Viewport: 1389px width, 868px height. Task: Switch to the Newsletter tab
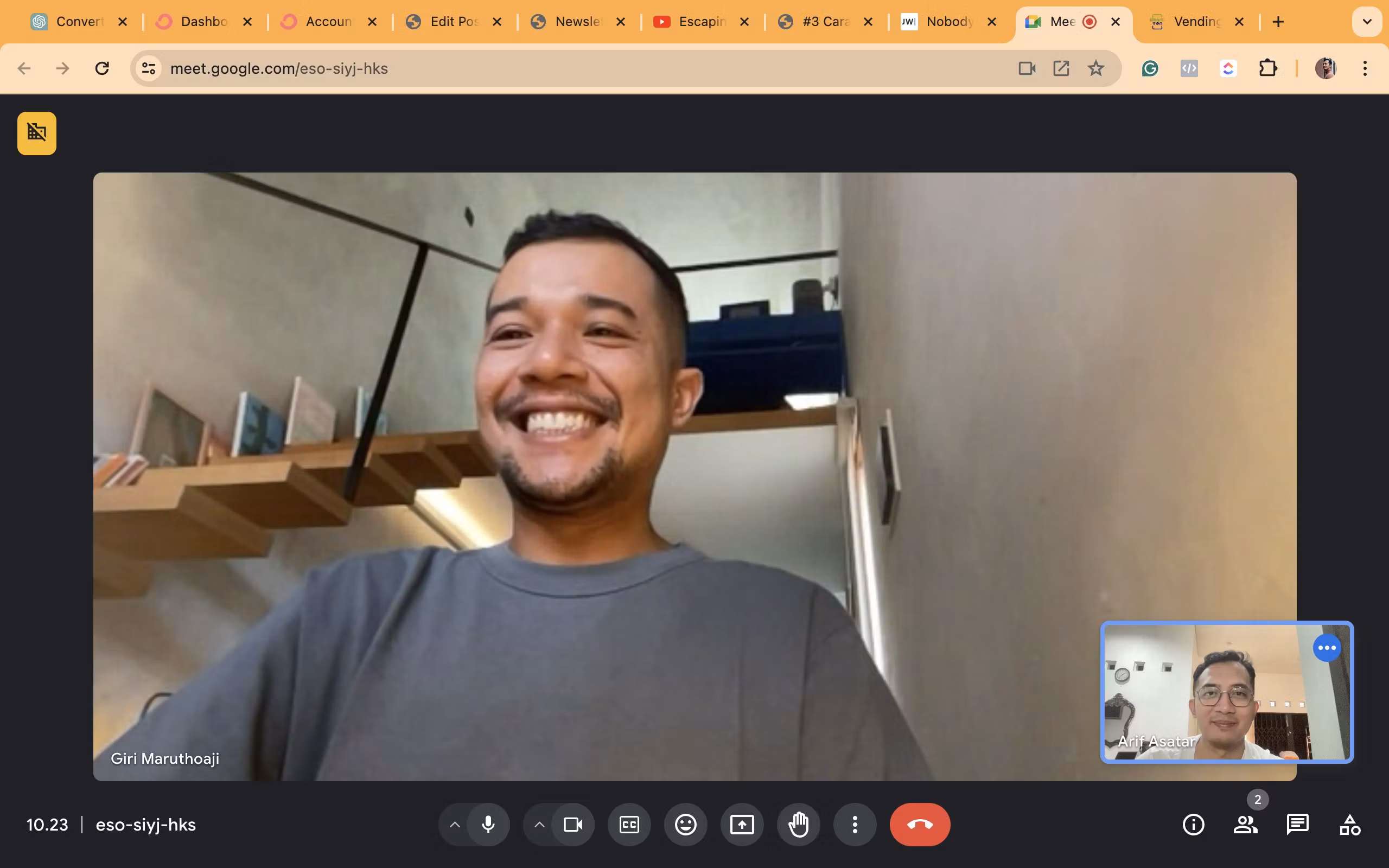click(x=577, y=22)
